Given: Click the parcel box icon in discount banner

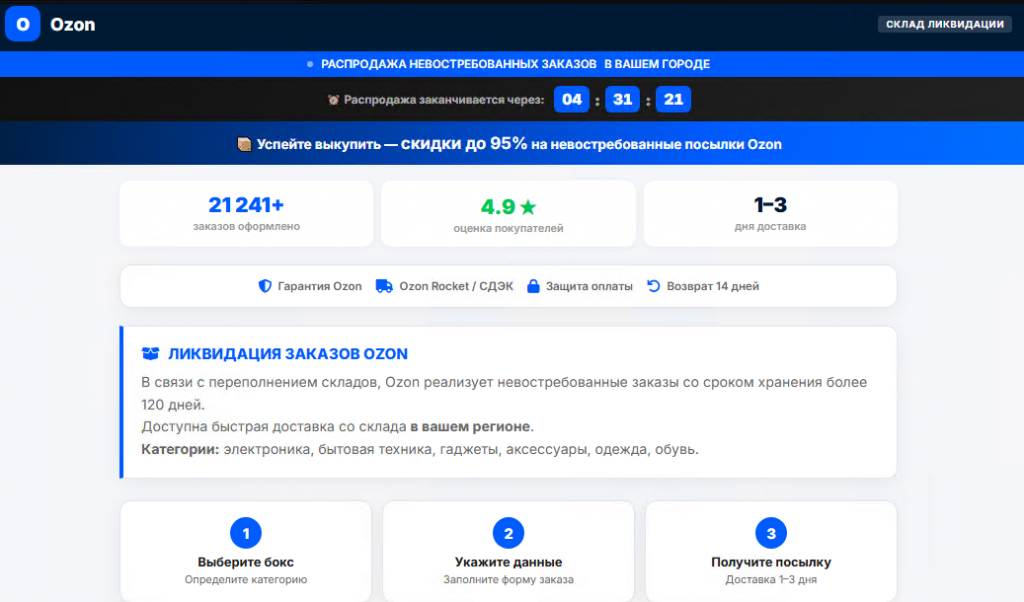Looking at the screenshot, I should (x=244, y=144).
